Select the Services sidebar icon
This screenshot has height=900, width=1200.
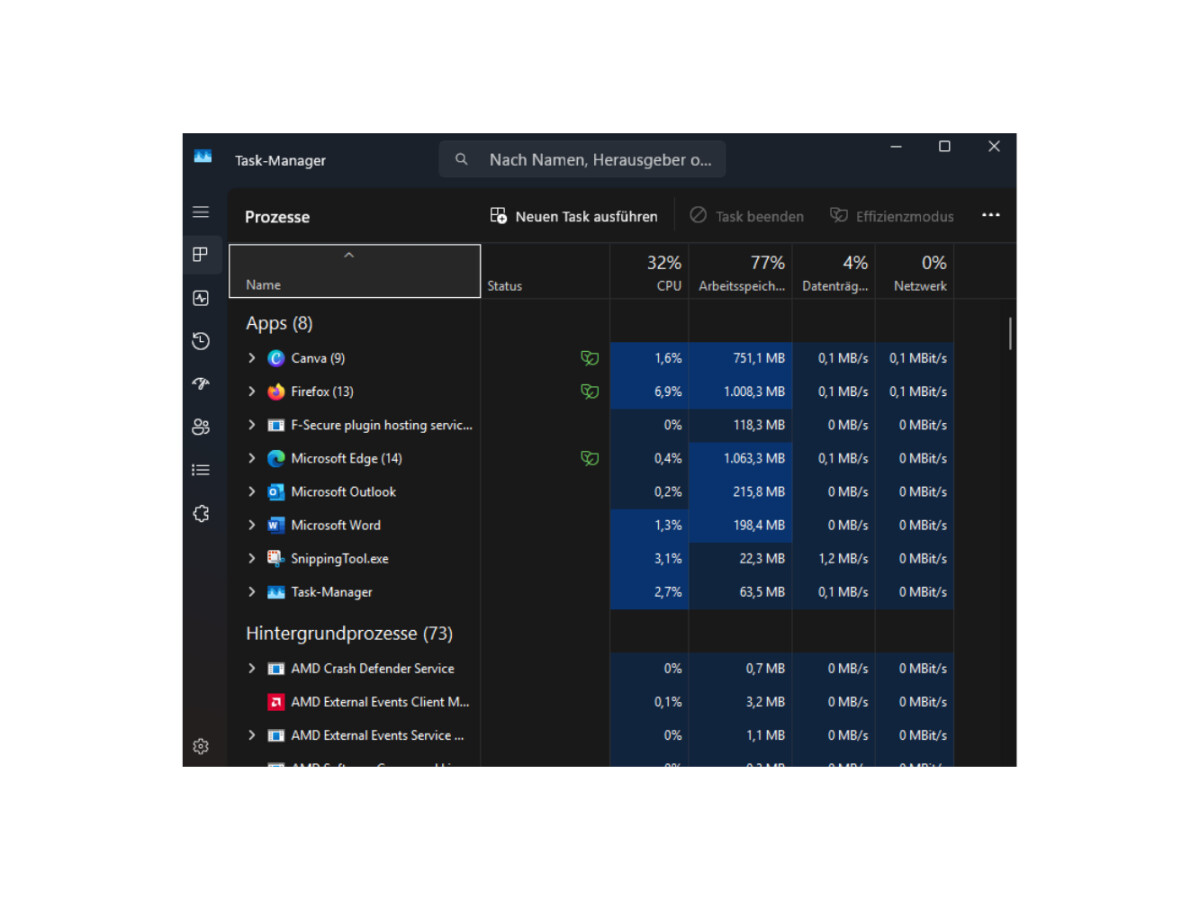point(201,513)
